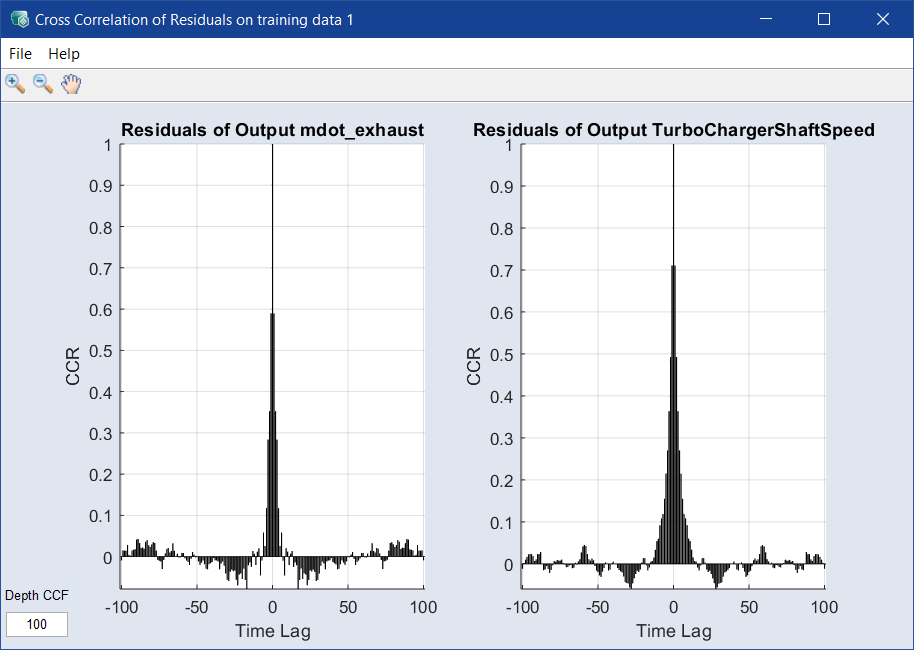
Task: Minimize the Cross Correlation window
Action: [x=766, y=19]
